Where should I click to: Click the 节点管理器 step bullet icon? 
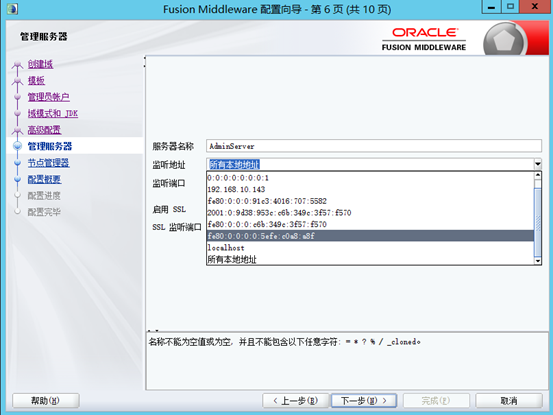[x=18, y=163]
